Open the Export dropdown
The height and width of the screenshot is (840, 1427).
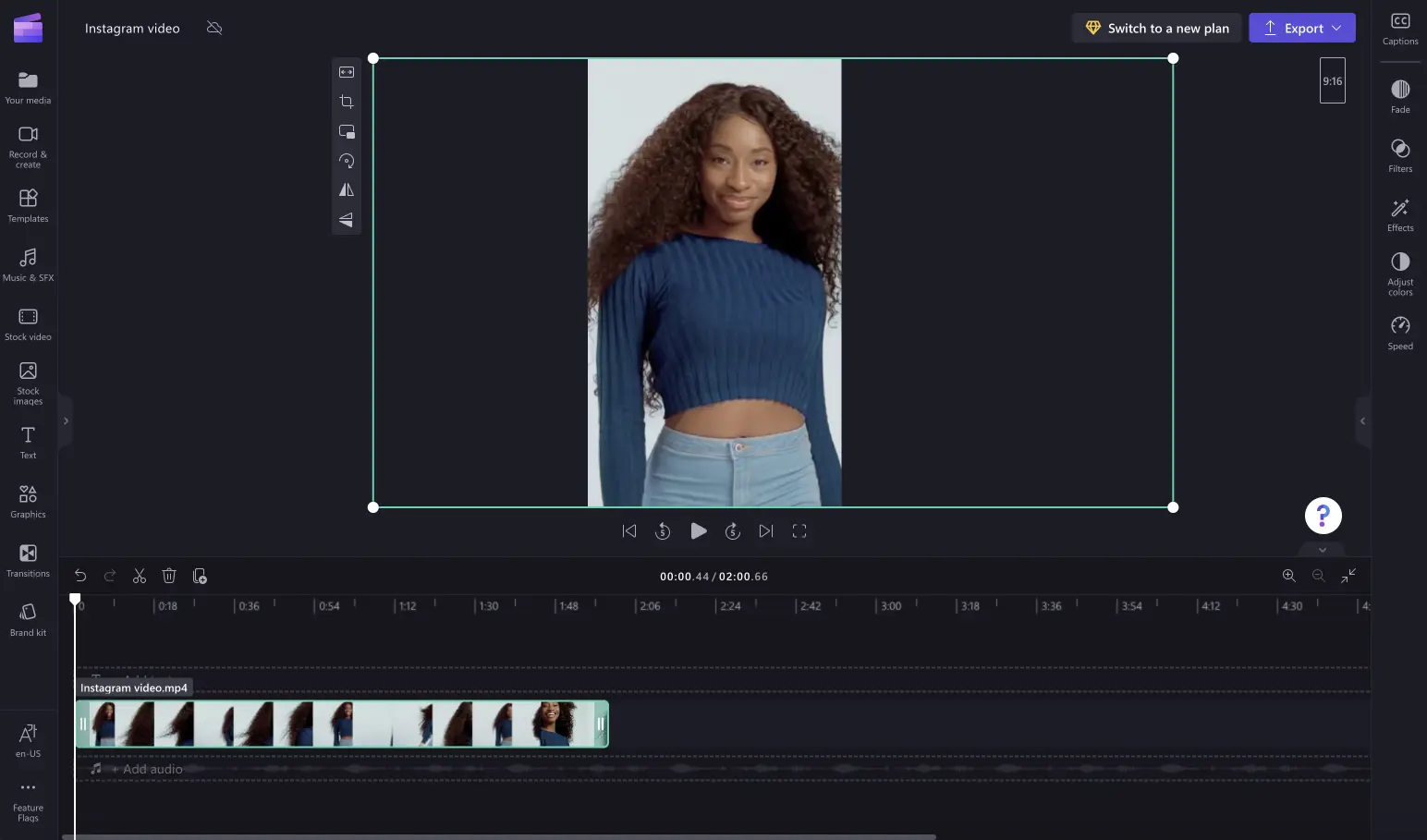(1302, 28)
